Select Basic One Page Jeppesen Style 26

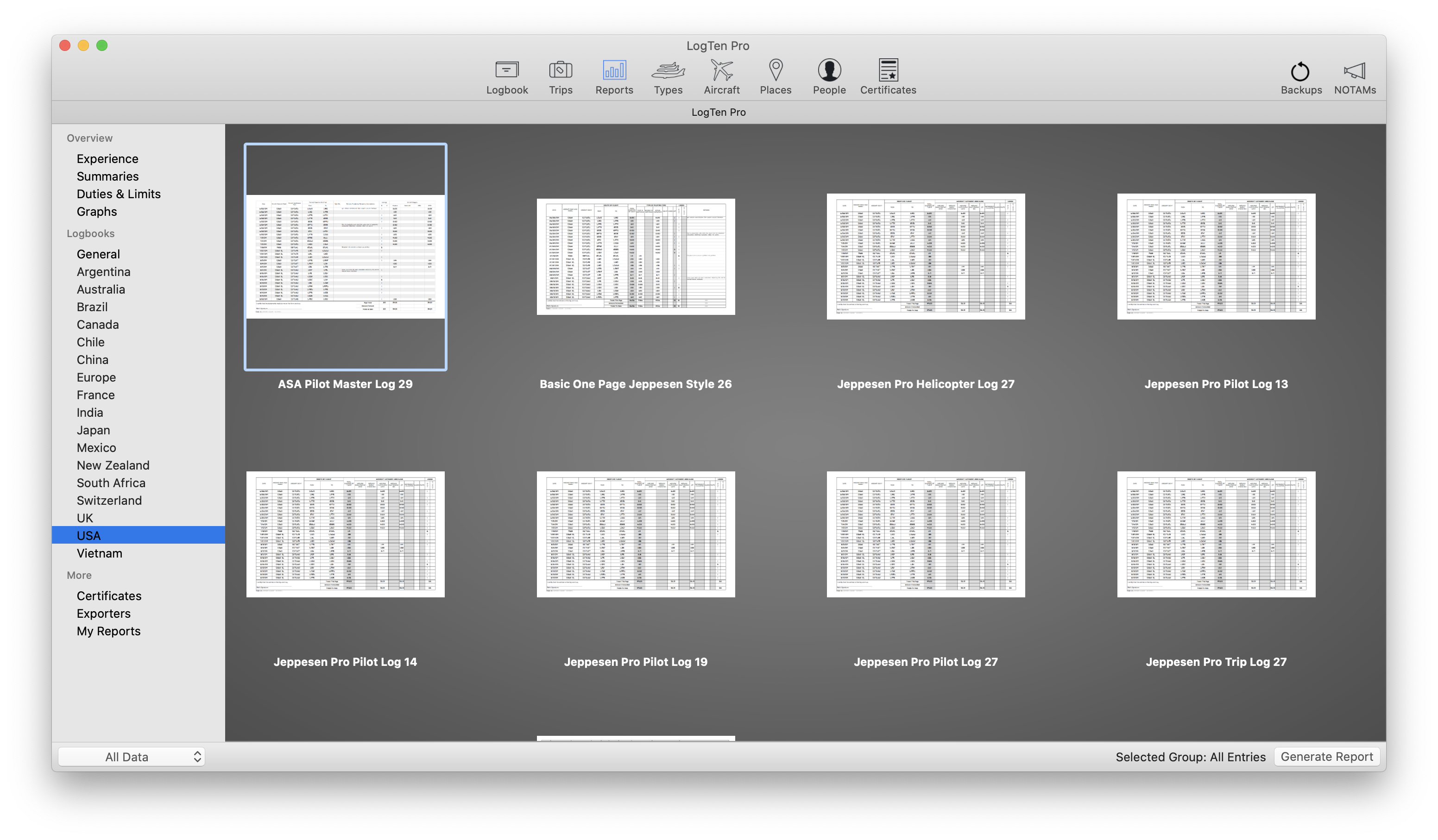pyautogui.click(x=636, y=257)
